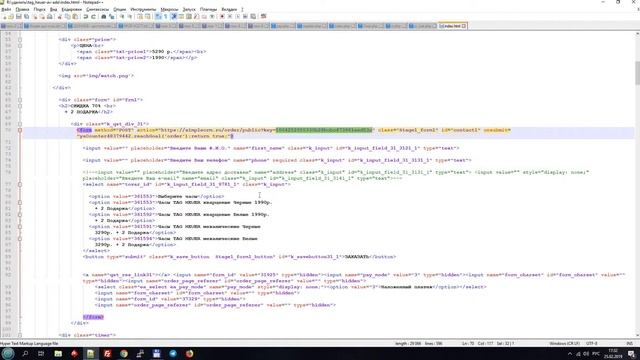Screen dimensions: 640x360
Task: Open FileZilla from the taskbar
Action: coord(107,353)
